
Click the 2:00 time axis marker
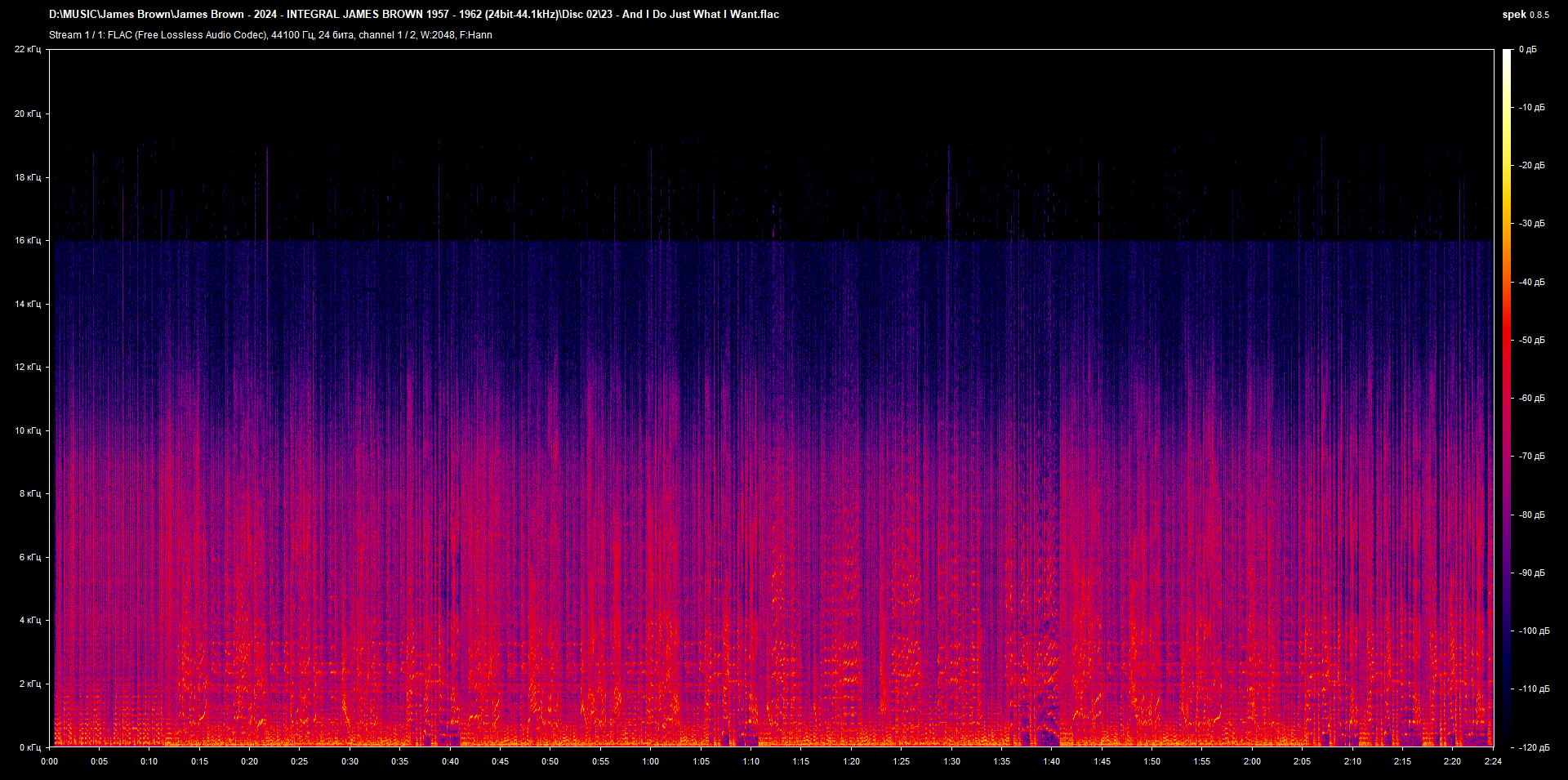(1251, 761)
